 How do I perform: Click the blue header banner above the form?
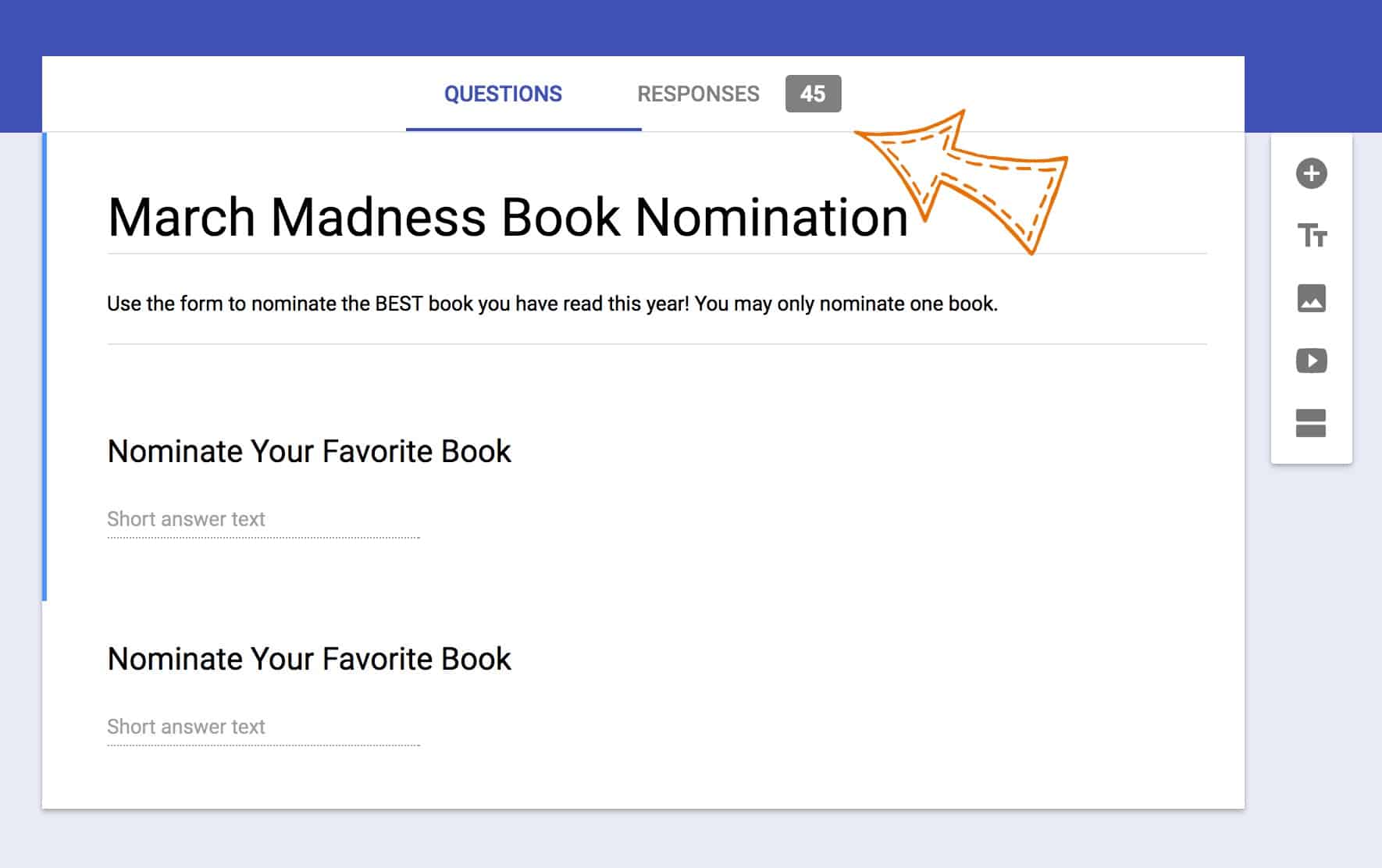pyautogui.click(x=691, y=27)
